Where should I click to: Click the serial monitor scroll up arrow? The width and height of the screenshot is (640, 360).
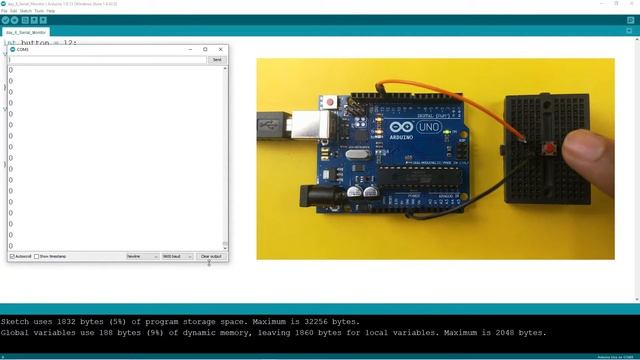tap(225, 69)
